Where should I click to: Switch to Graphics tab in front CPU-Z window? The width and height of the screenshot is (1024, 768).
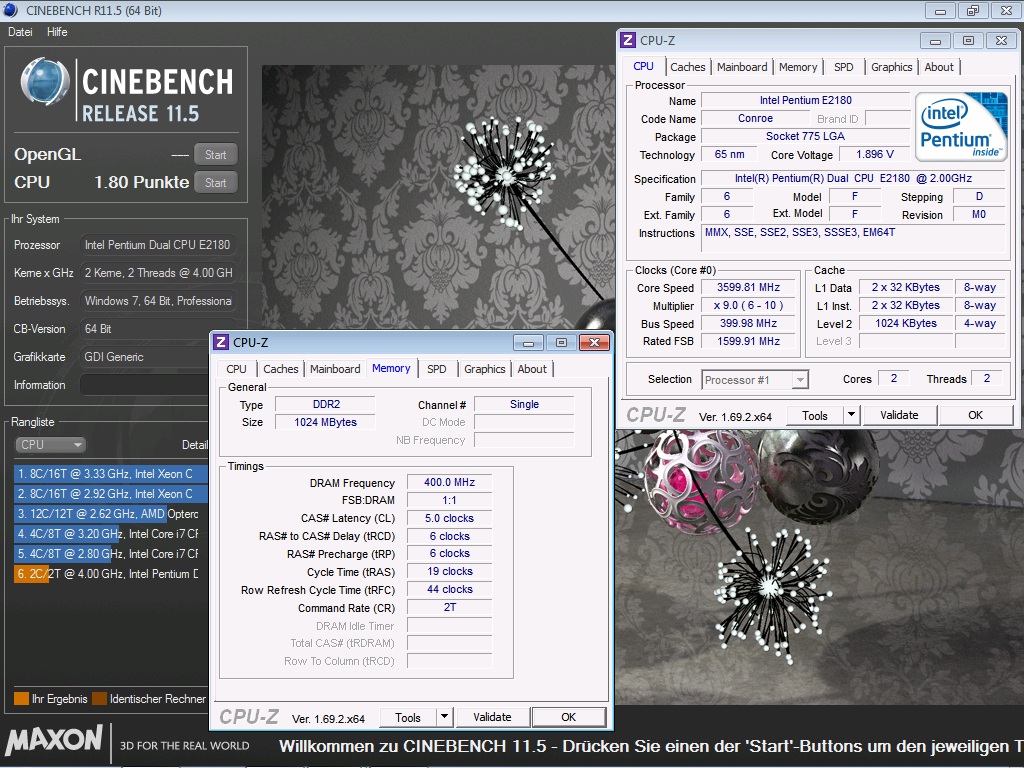[485, 369]
